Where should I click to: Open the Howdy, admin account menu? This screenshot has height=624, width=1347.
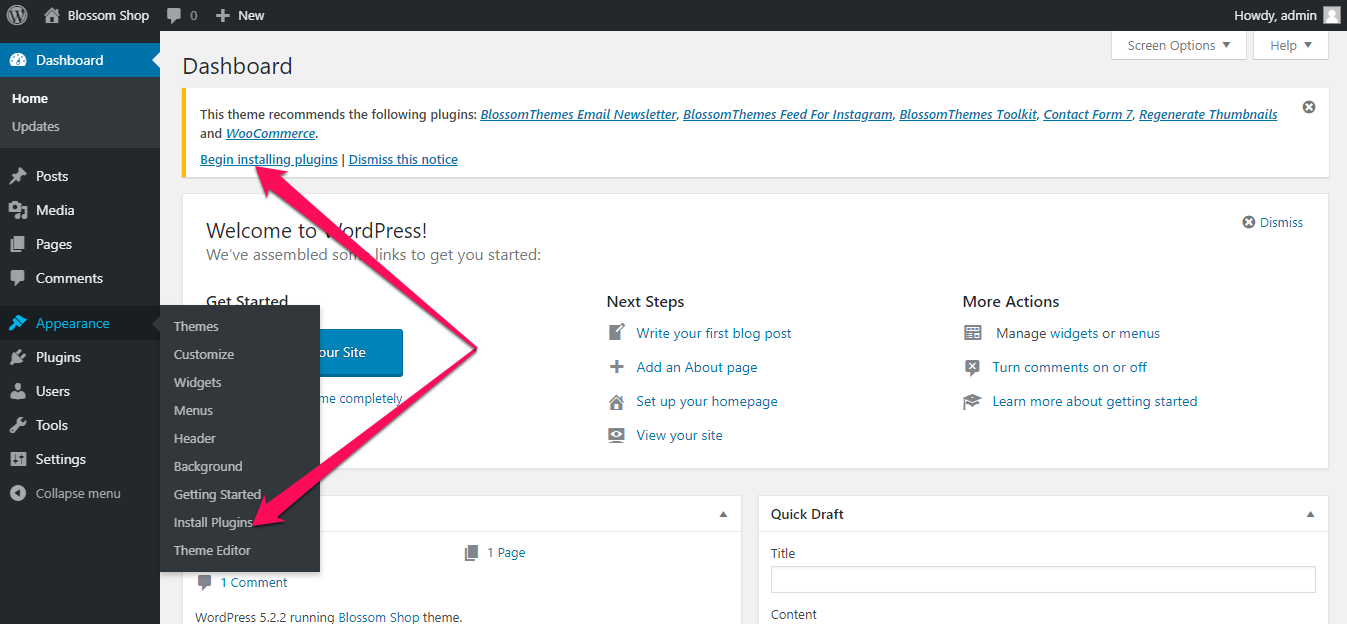point(1287,15)
